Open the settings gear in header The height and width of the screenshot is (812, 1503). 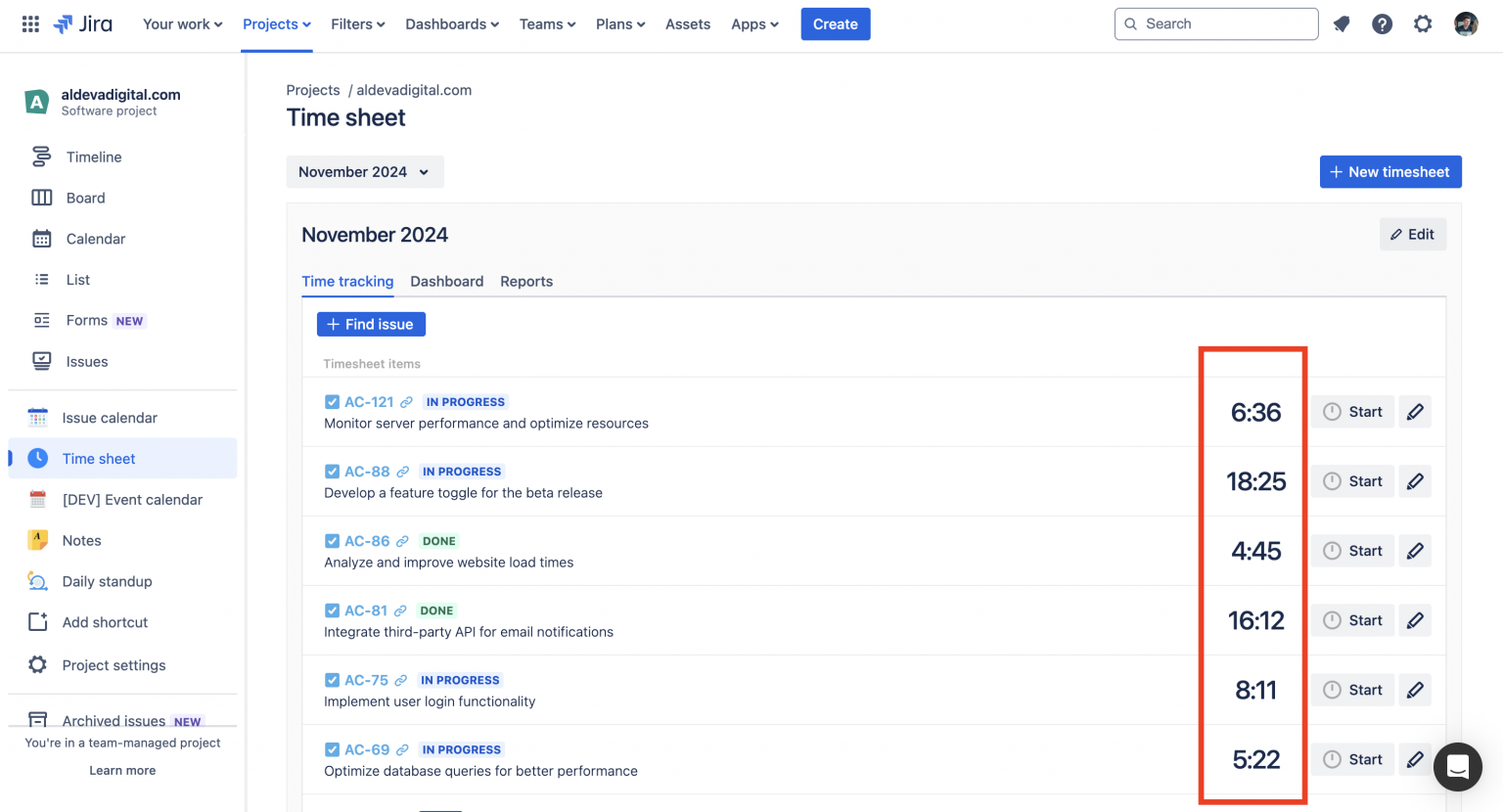point(1423,23)
